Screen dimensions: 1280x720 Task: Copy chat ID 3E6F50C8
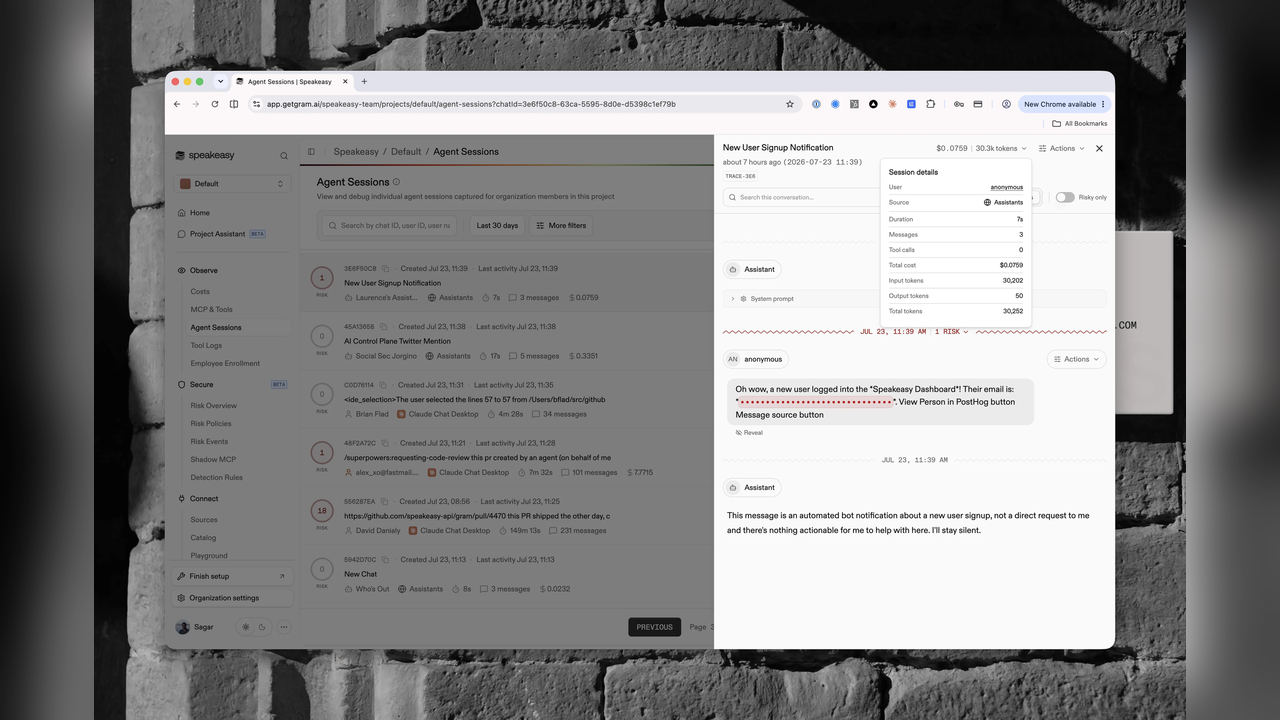(x=386, y=269)
